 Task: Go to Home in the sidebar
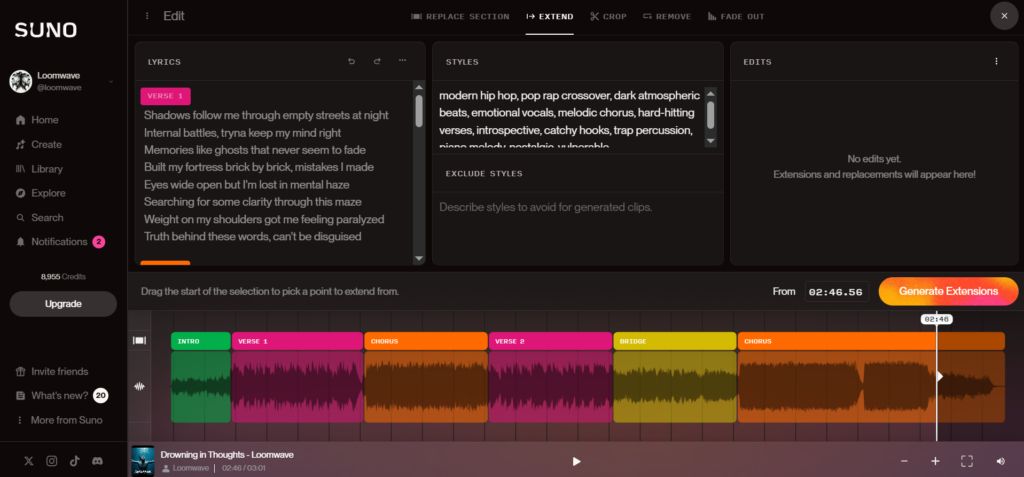(x=37, y=120)
